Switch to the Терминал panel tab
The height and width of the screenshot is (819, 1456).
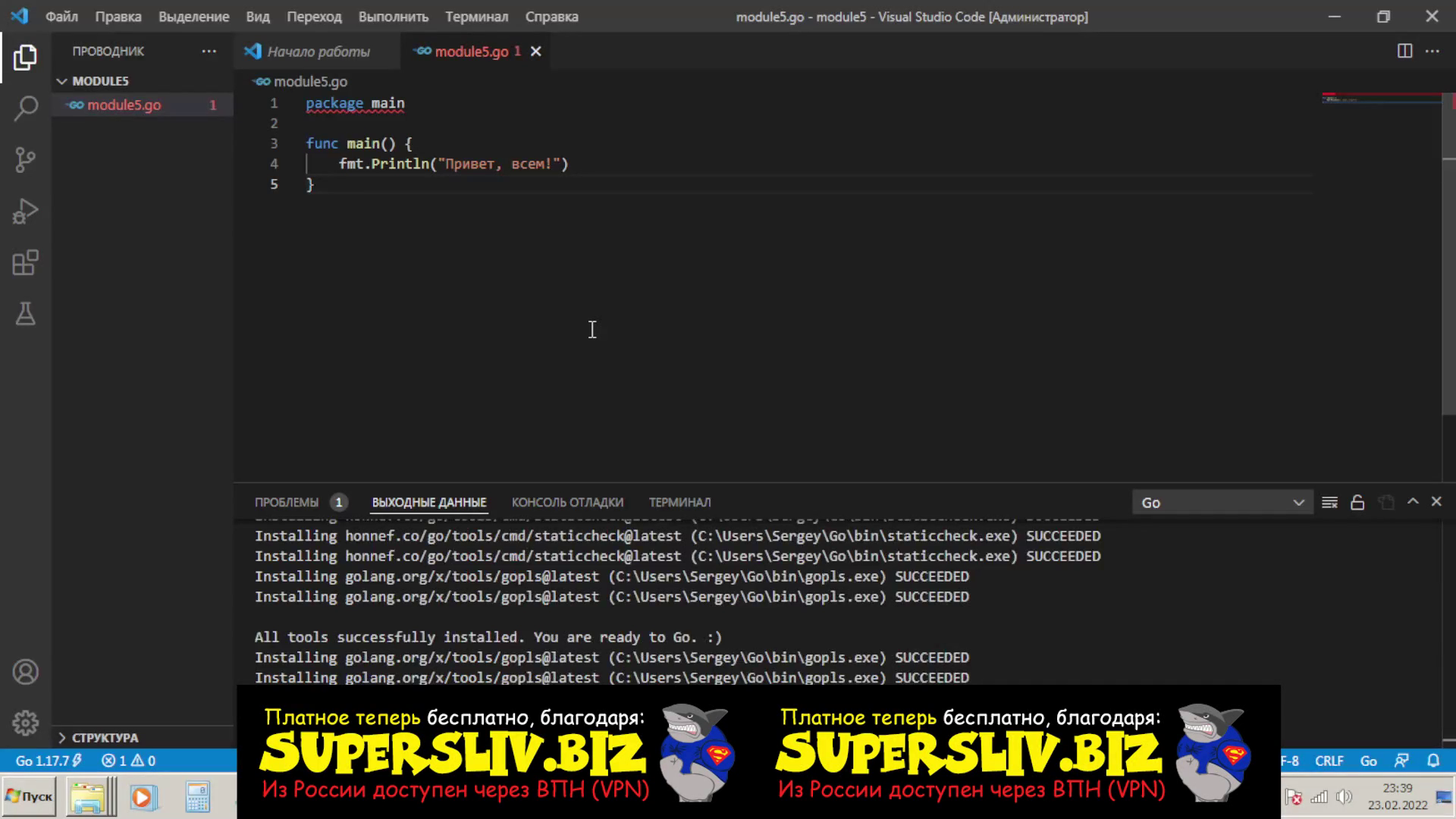(679, 502)
